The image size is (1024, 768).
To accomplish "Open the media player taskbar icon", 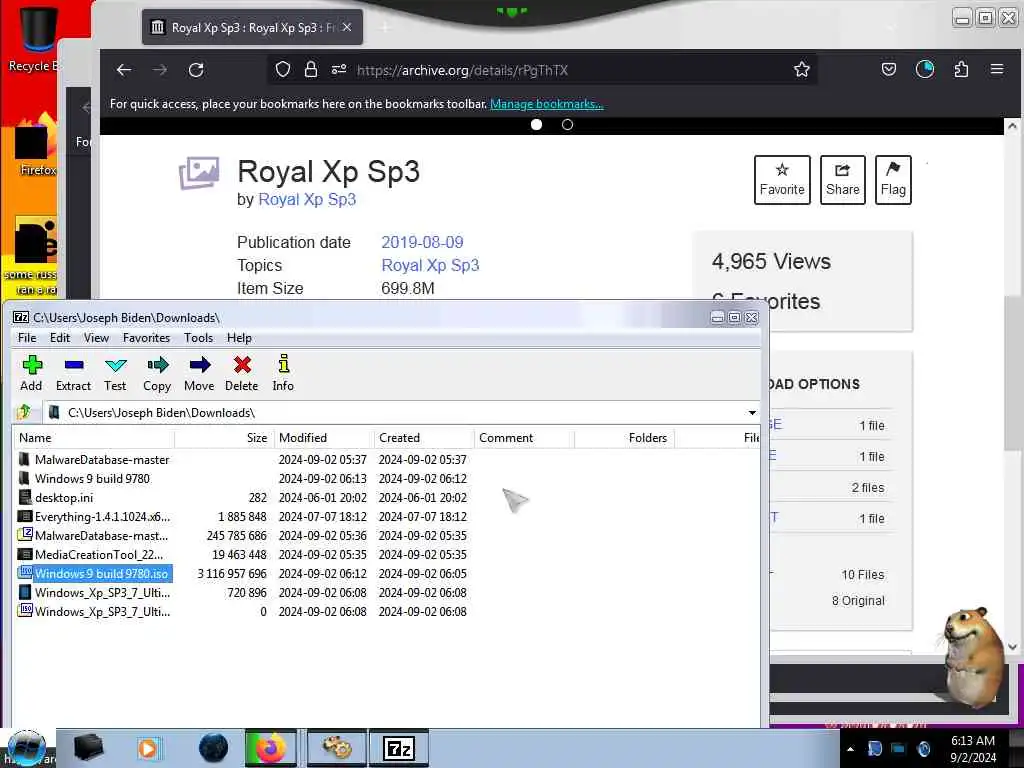I will [148, 748].
